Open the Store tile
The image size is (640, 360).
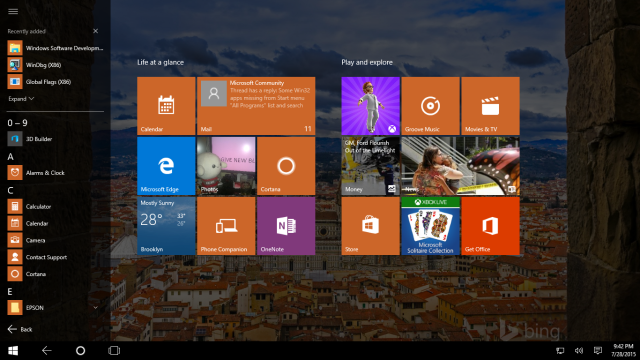click(370, 226)
